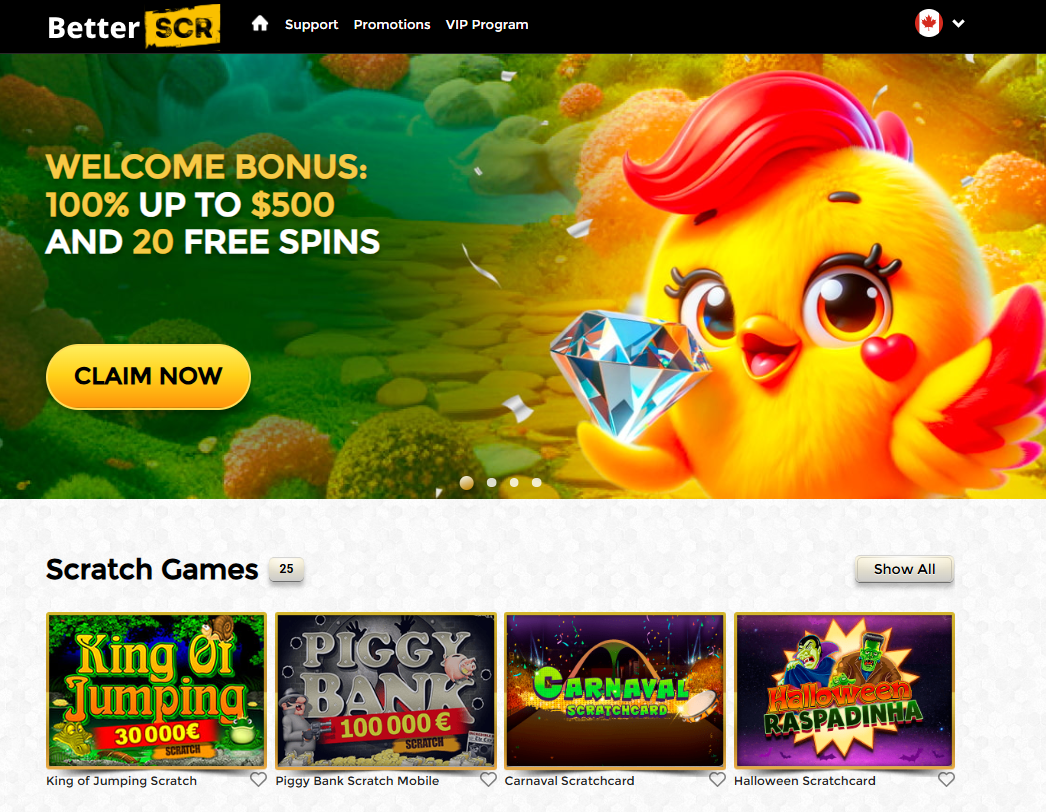Screen dimensions: 1046x812
Task: Favorite Piggy Bank Scratch Mobile with heart
Action: coord(488,779)
